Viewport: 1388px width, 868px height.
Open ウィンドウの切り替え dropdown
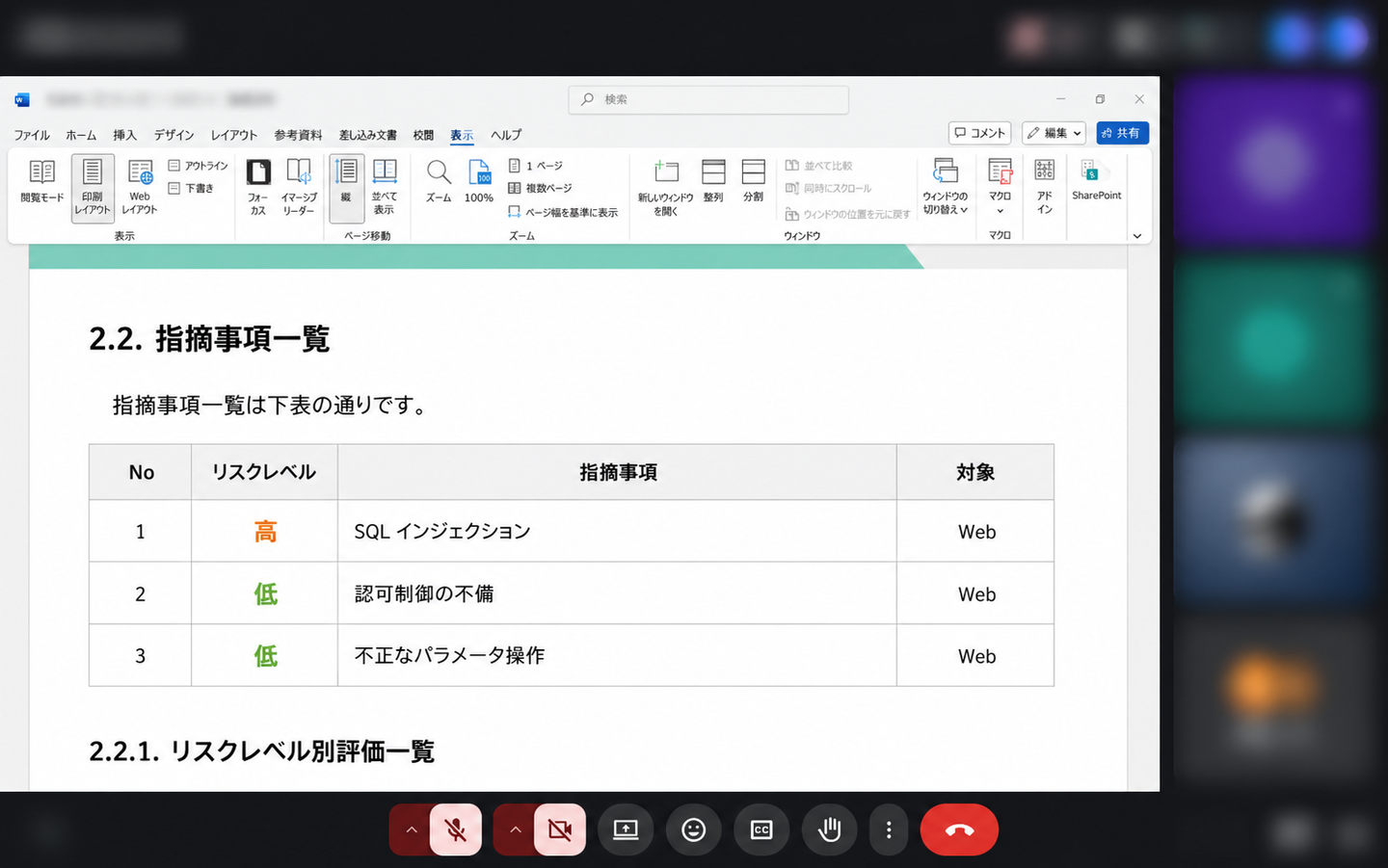click(x=946, y=188)
